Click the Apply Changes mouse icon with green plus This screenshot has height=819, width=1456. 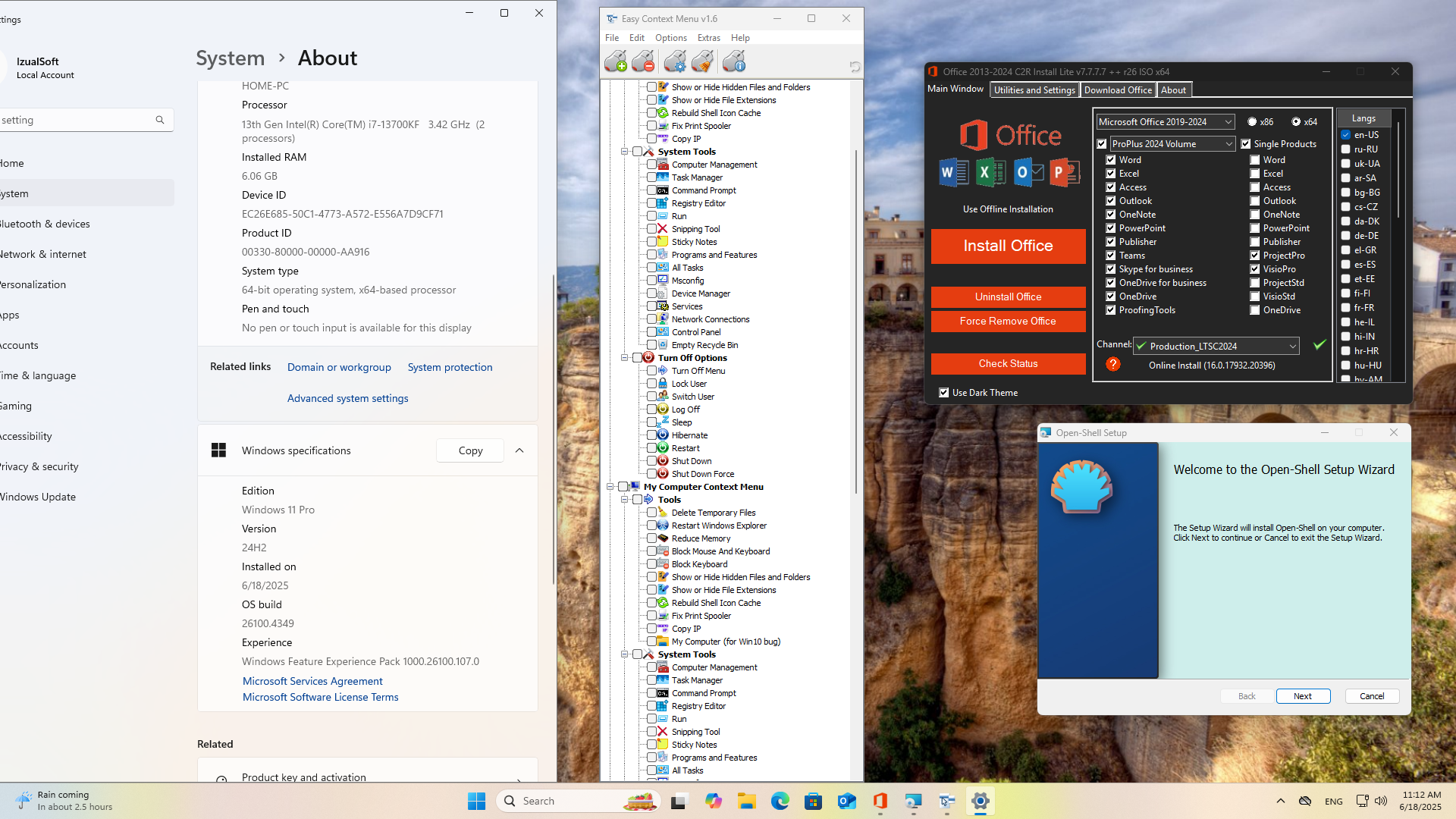[616, 61]
